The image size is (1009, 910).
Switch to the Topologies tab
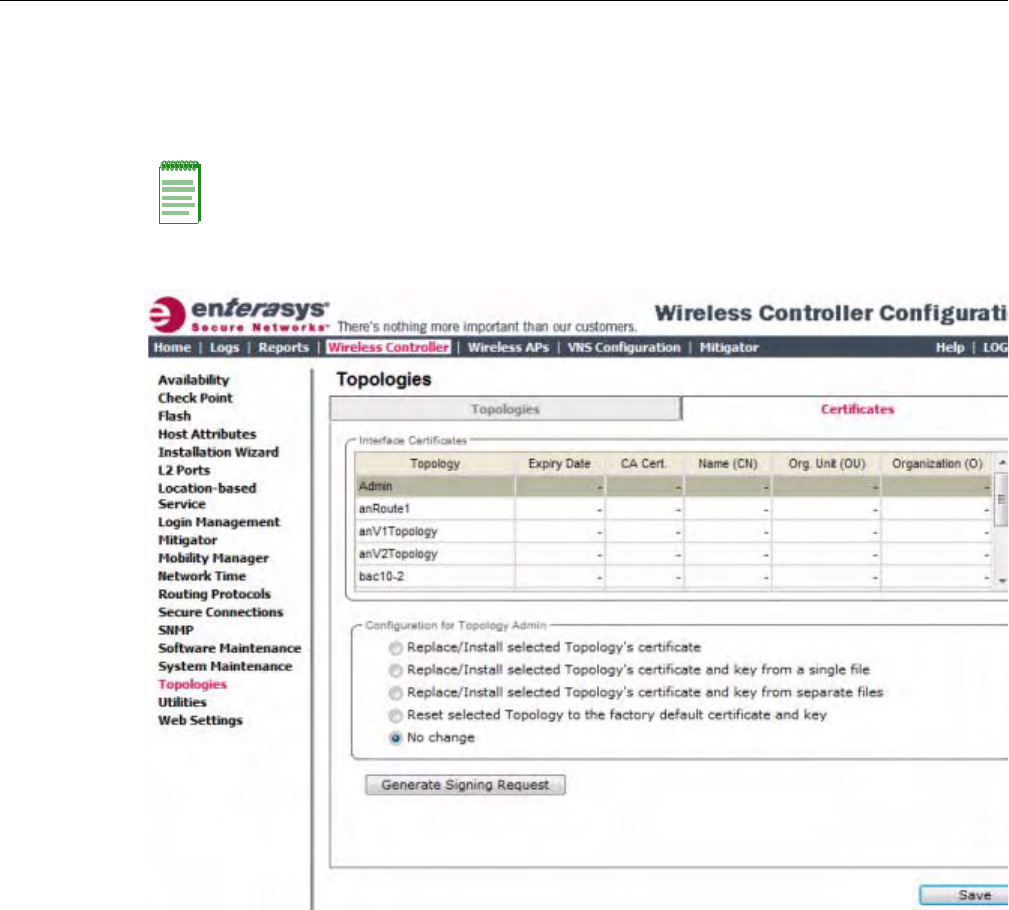505,409
